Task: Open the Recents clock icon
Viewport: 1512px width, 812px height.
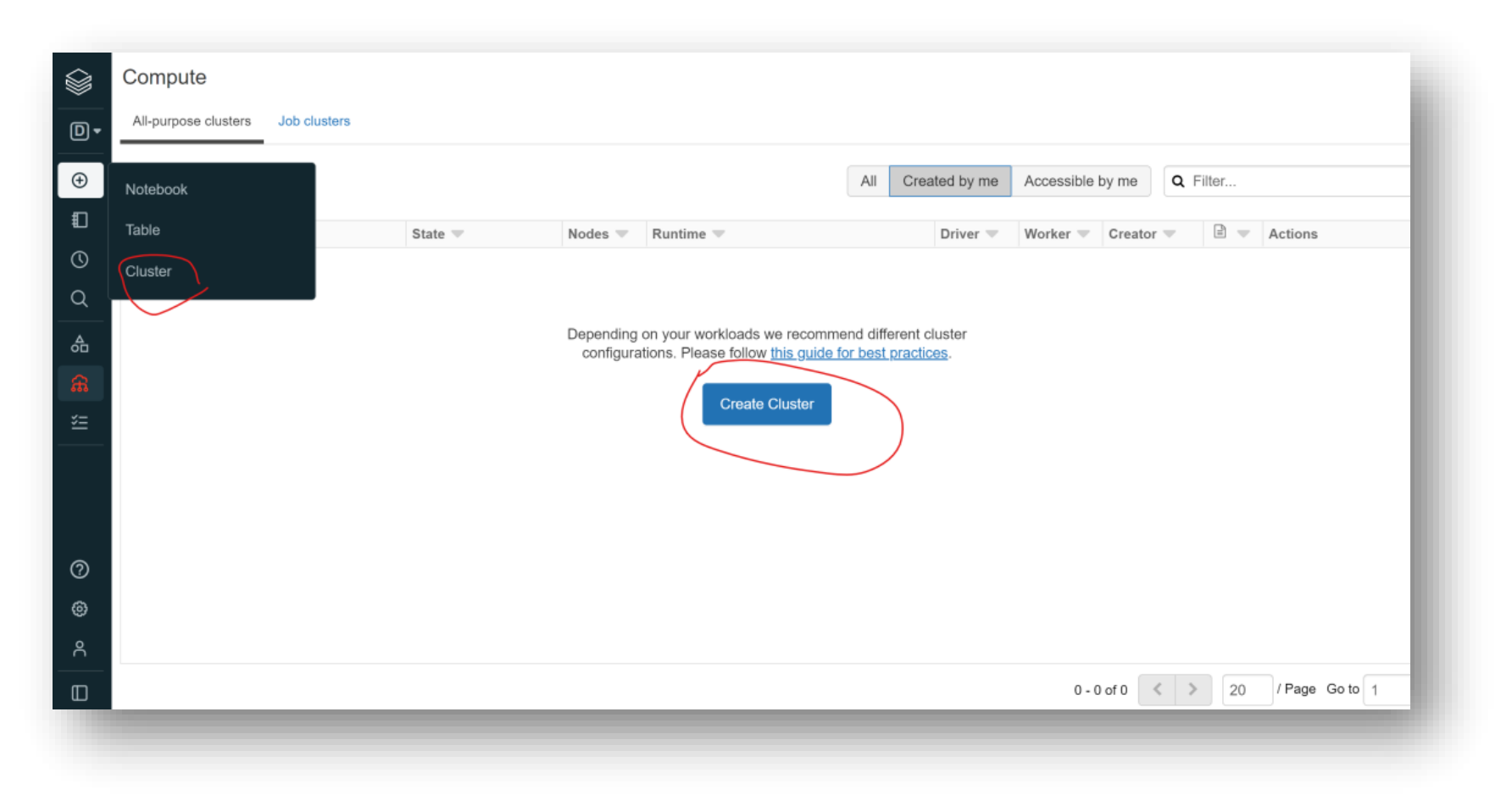Action: coord(80,259)
